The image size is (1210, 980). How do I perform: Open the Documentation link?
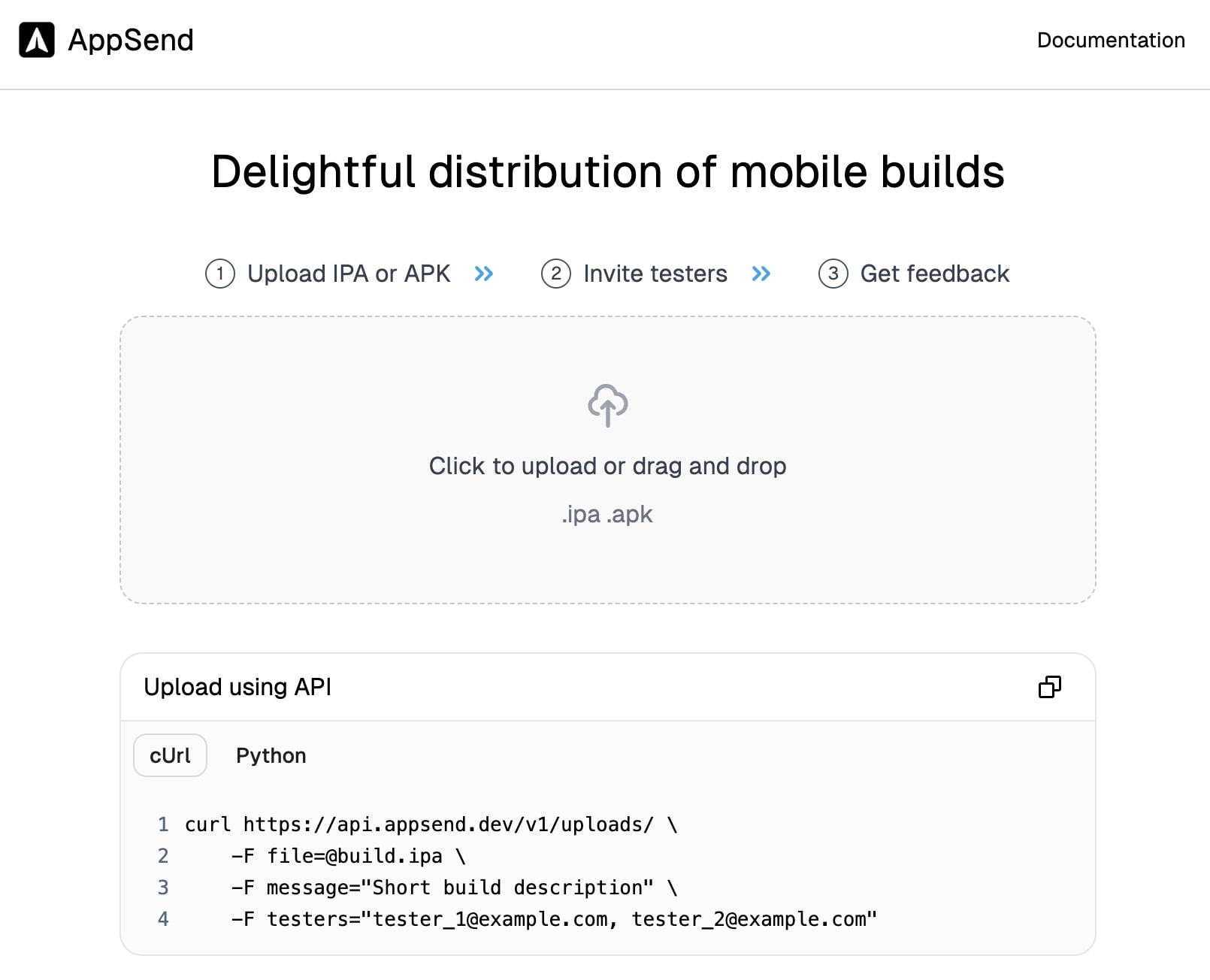tap(1111, 41)
